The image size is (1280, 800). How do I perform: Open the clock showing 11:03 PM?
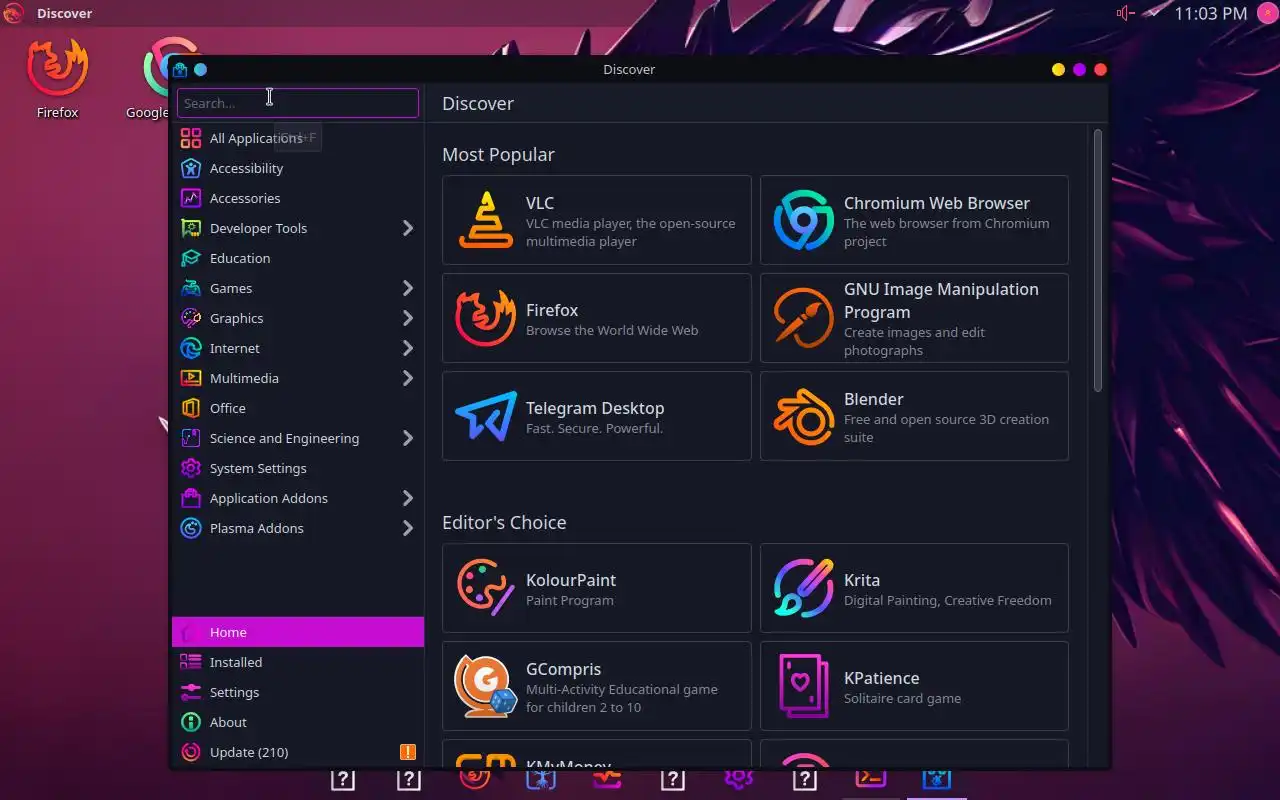pos(1211,13)
